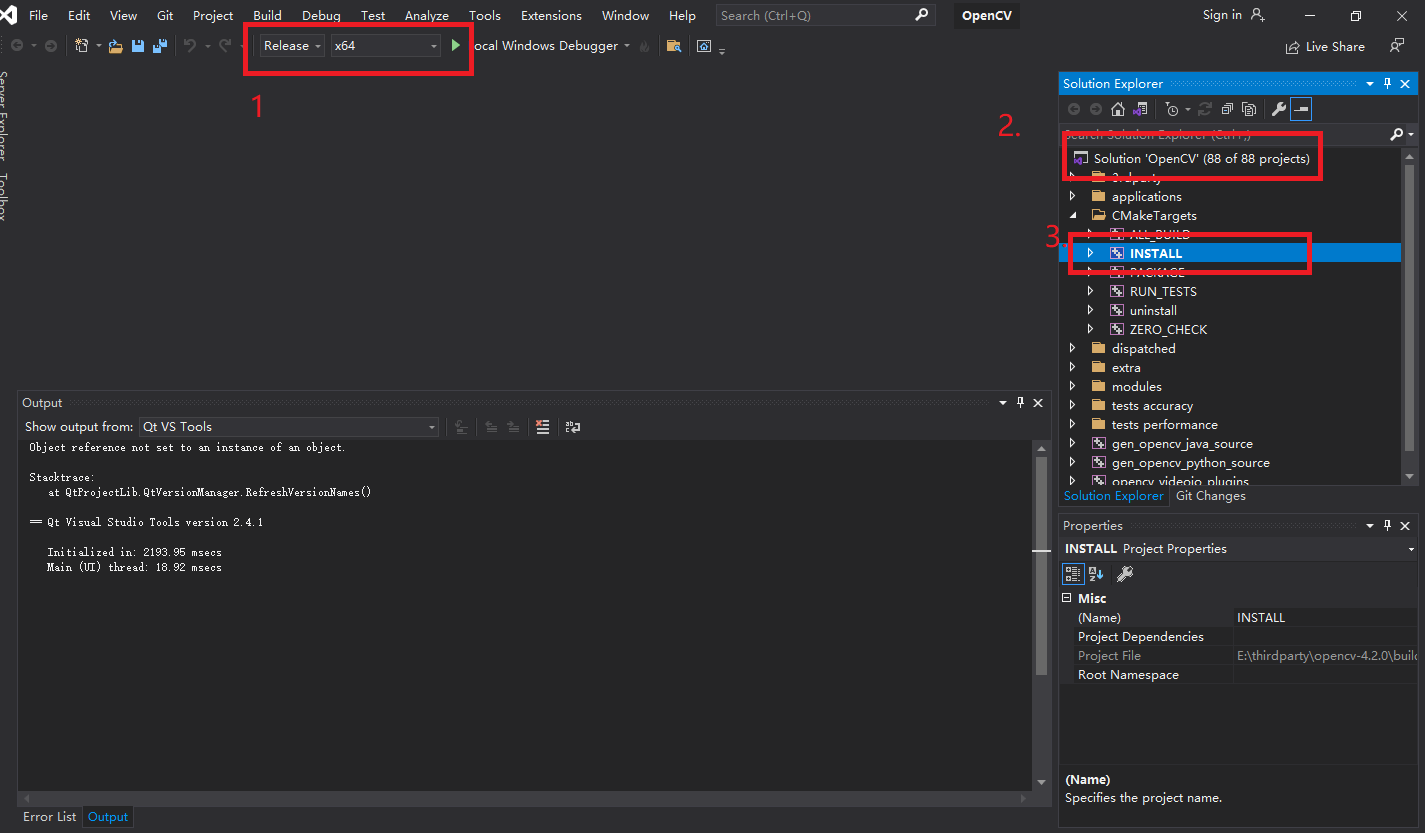Click the green Start debugging play icon
This screenshot has height=833, width=1425.
tap(456, 46)
